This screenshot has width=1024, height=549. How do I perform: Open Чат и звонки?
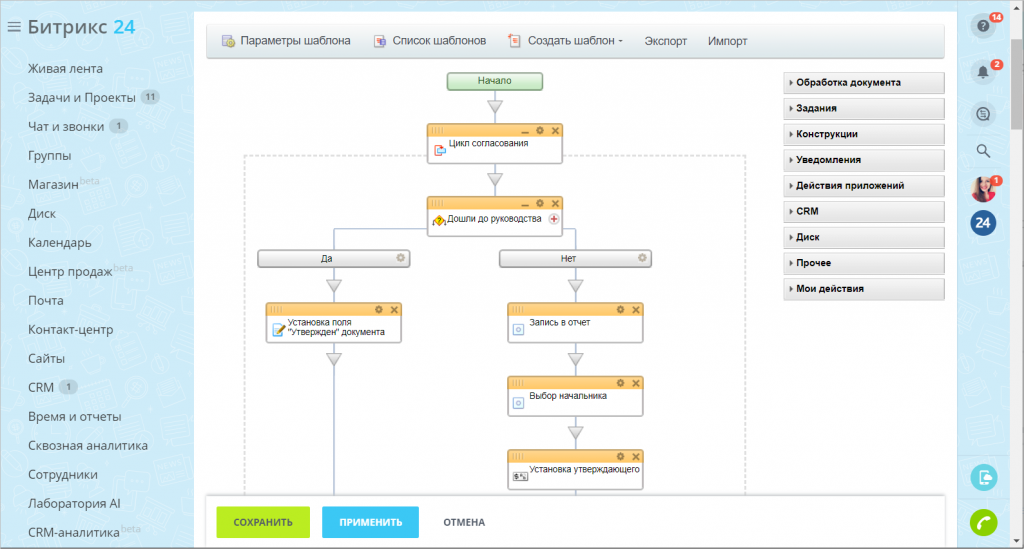pyautogui.click(x=66, y=127)
